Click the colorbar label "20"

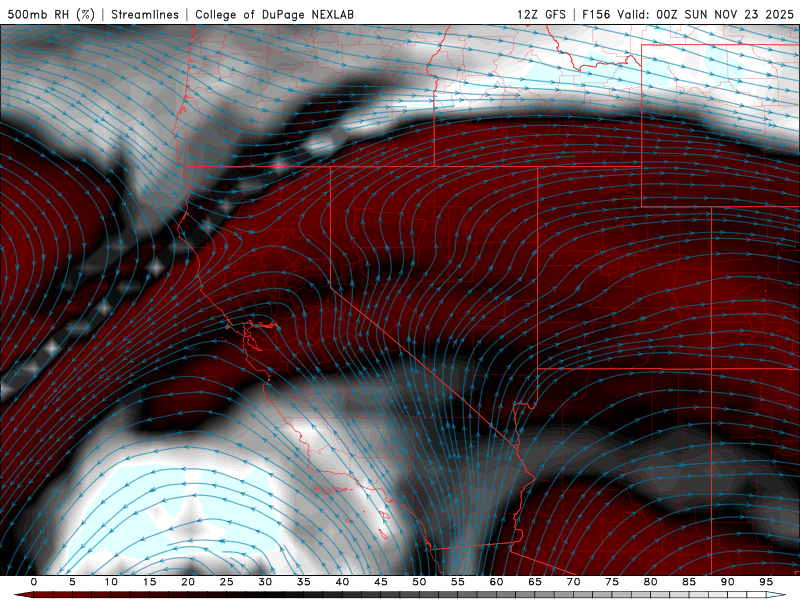188,582
